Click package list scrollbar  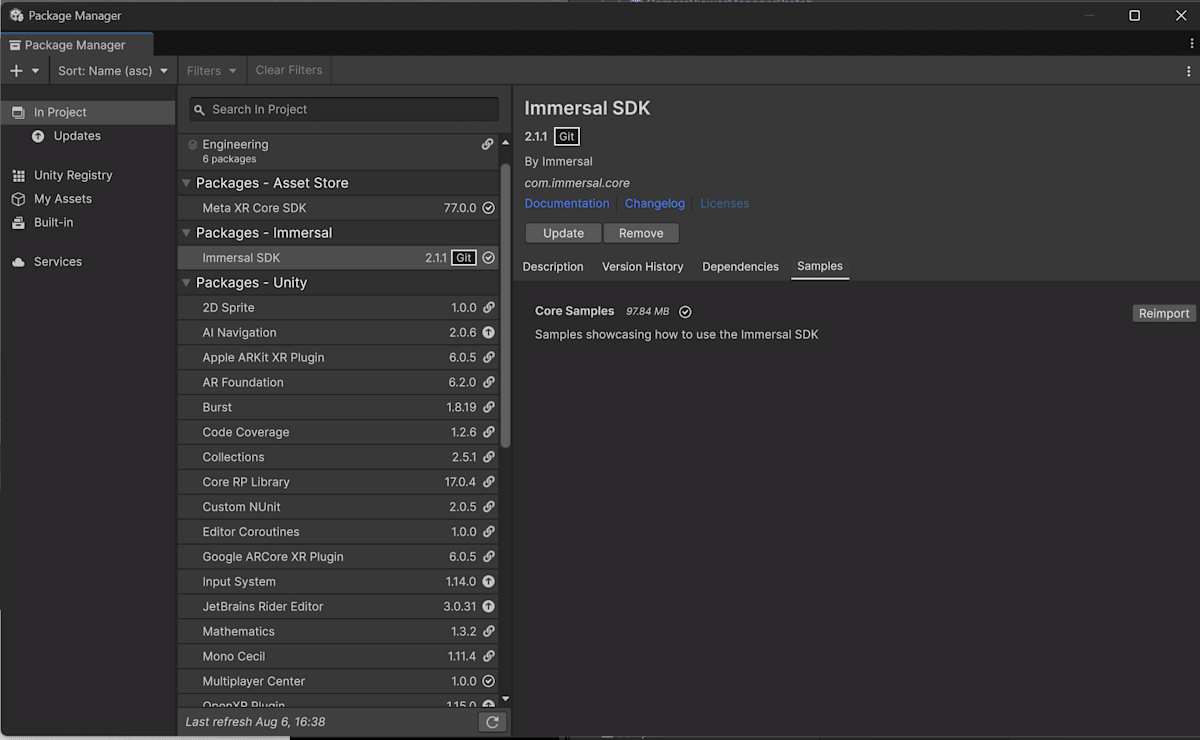(x=505, y=305)
